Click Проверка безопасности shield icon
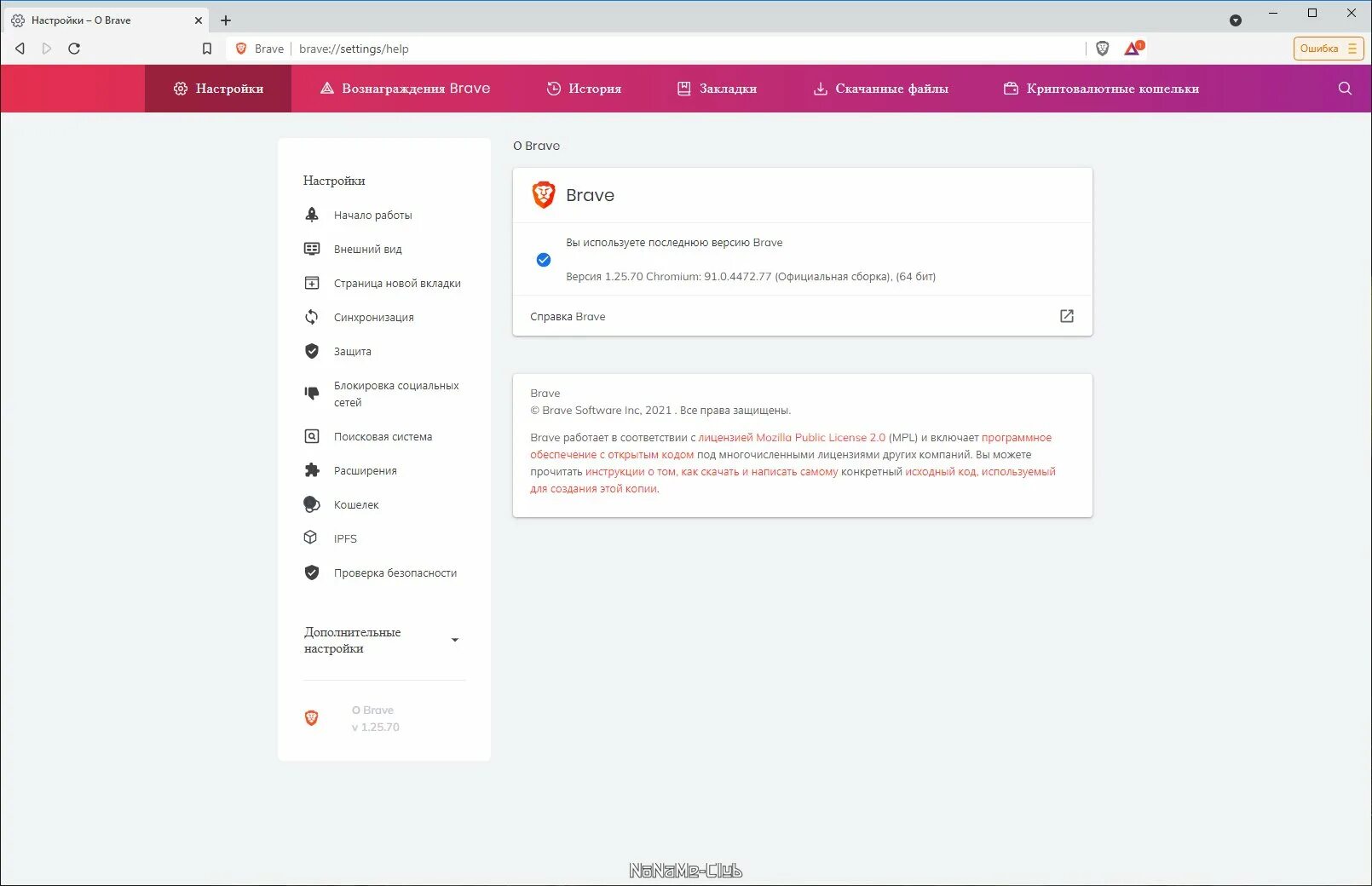Screen dimensions: 1372x886 [312, 572]
